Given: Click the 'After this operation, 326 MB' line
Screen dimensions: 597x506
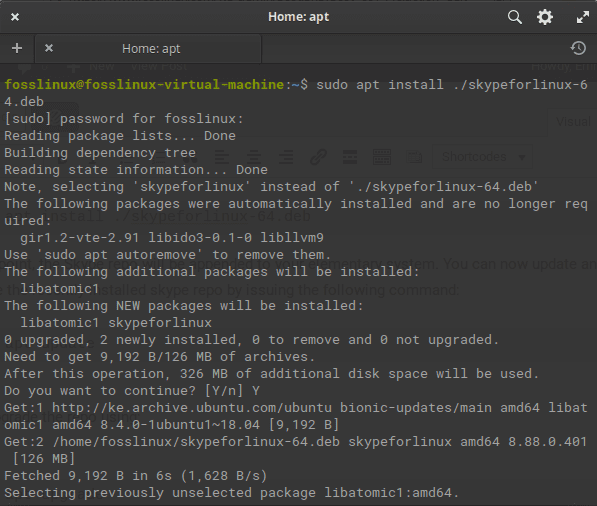Looking at the screenshot, I should (271, 374).
